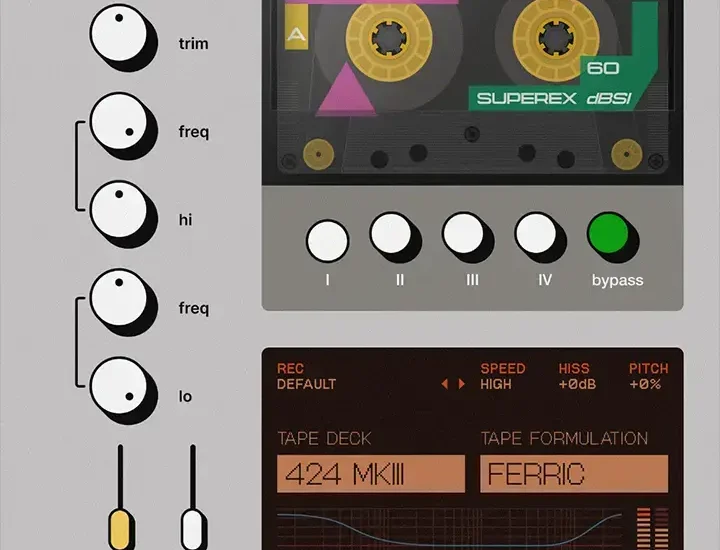The image size is (720, 550).
Task: Click the yellow fader handle
Action: (x=120, y=529)
